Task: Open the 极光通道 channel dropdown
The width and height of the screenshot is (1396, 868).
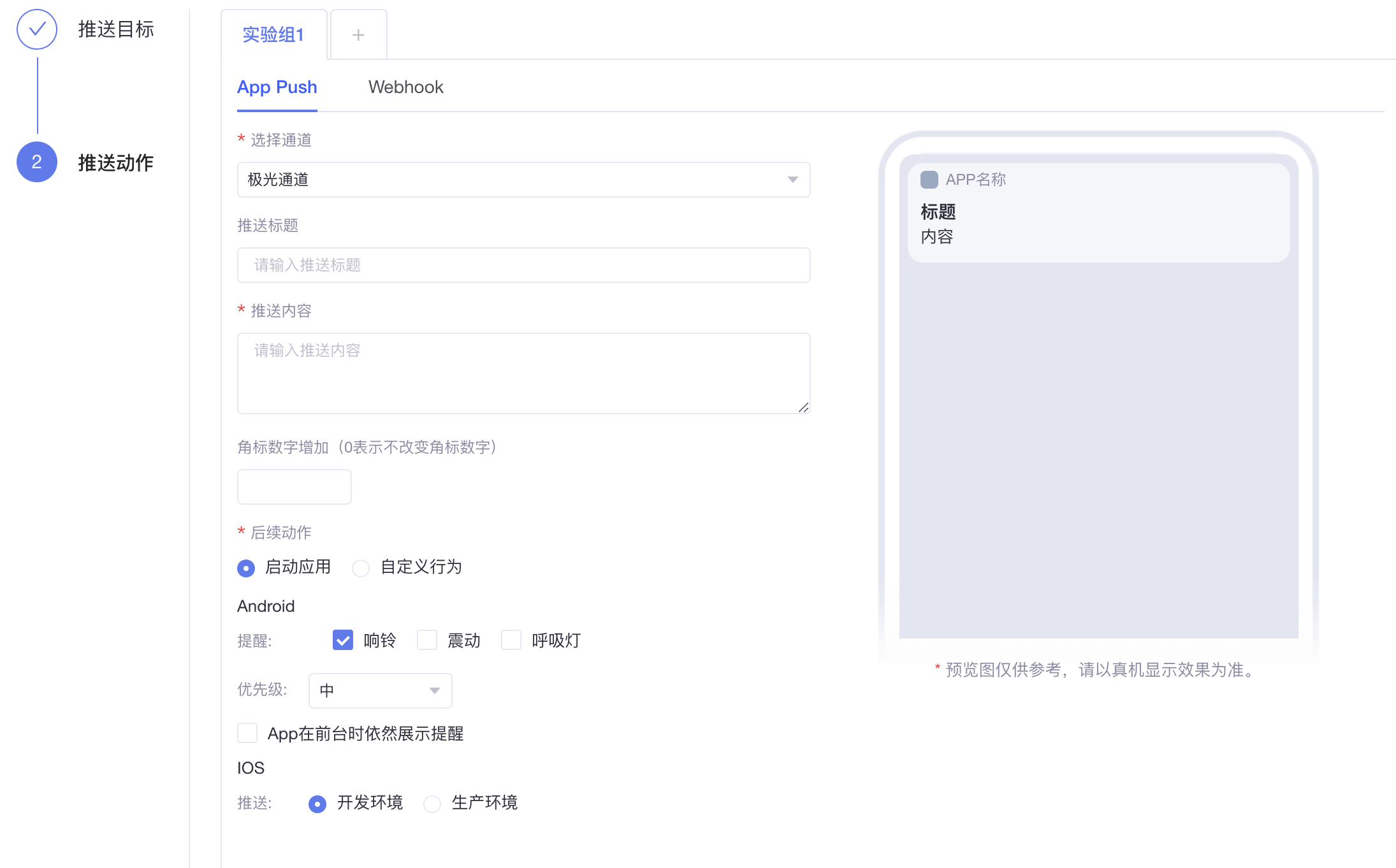Action: [521, 179]
